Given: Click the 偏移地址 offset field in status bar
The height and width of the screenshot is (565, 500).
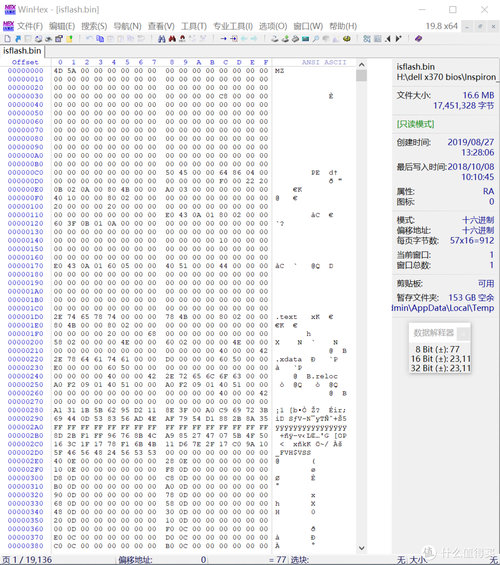Looking at the screenshot, I should (x=162, y=560).
